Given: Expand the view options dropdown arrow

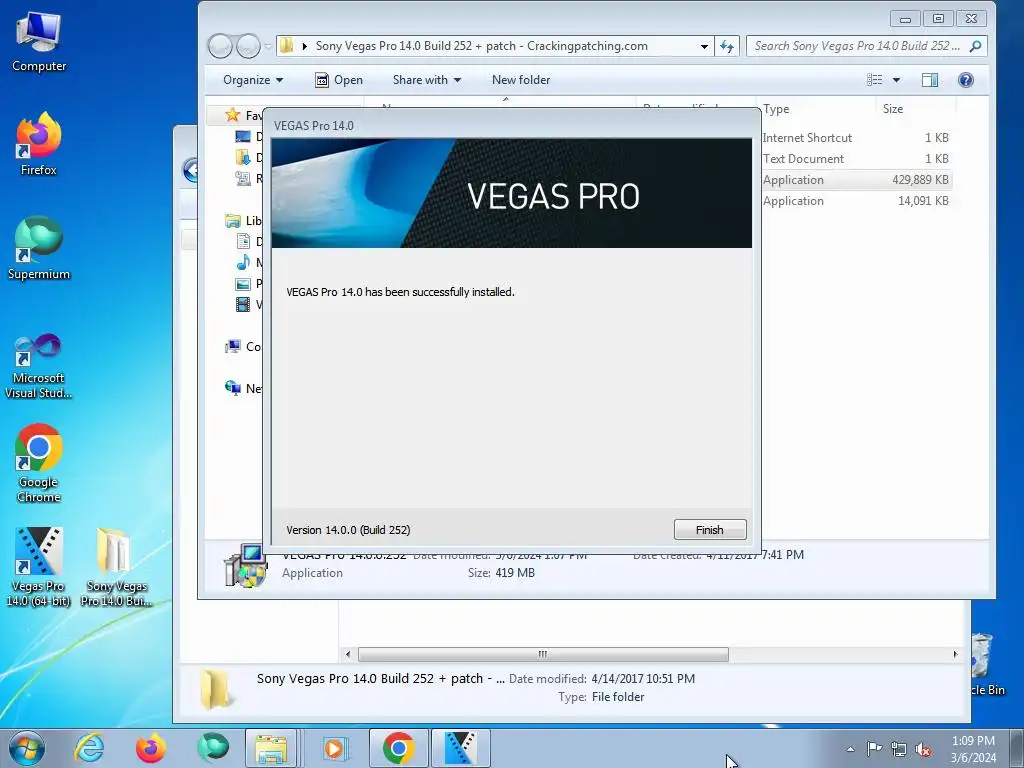Looking at the screenshot, I should [x=896, y=80].
